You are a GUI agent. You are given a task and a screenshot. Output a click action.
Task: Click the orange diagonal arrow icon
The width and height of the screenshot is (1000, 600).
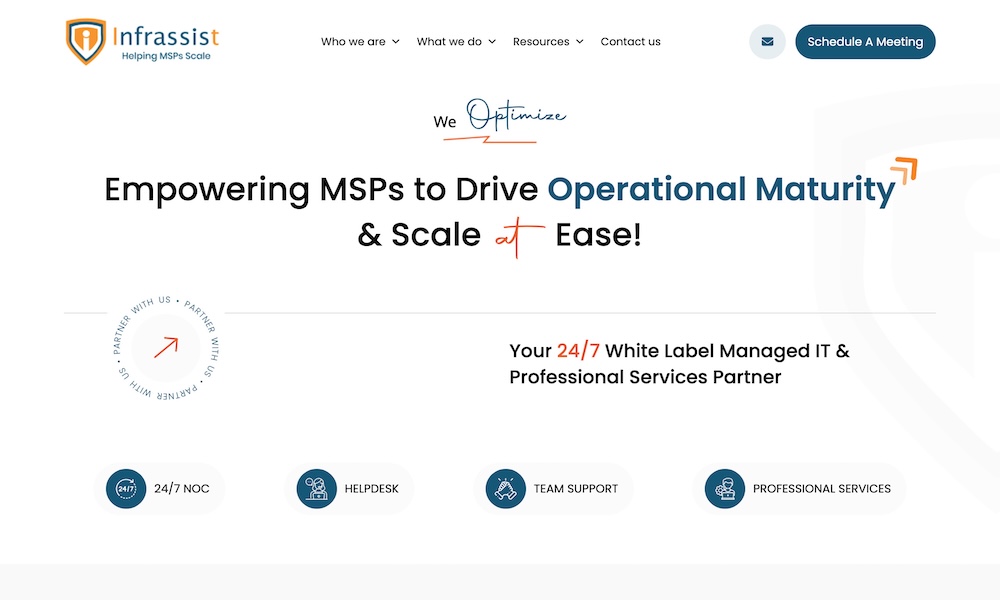pyautogui.click(x=166, y=347)
